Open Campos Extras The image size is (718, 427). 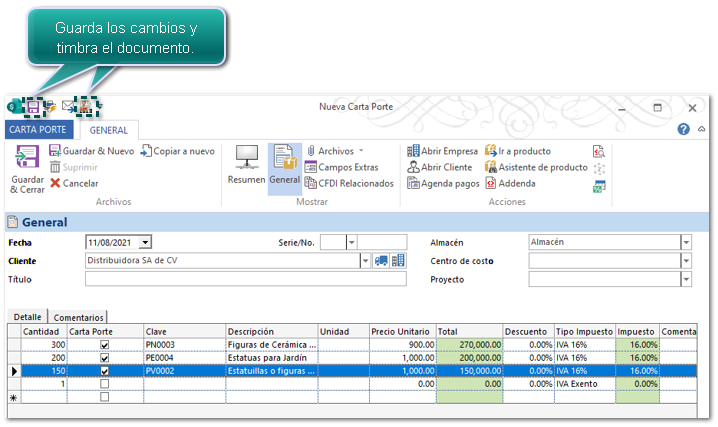tap(341, 167)
